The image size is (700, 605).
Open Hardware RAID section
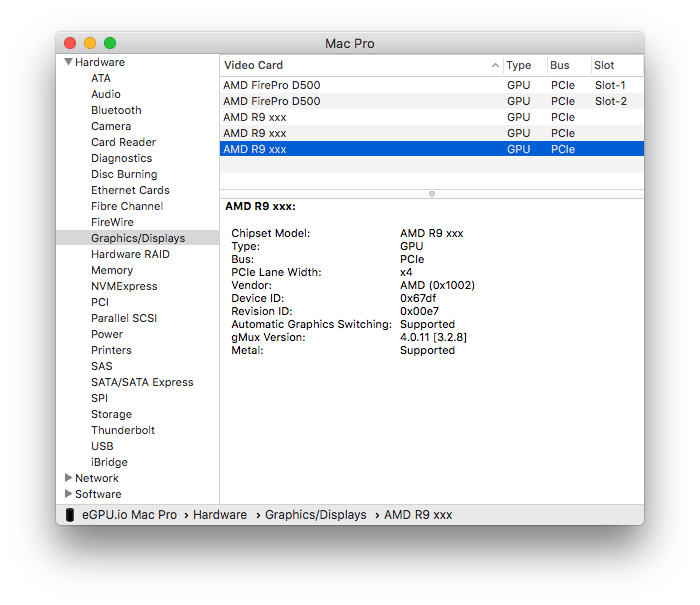point(130,254)
